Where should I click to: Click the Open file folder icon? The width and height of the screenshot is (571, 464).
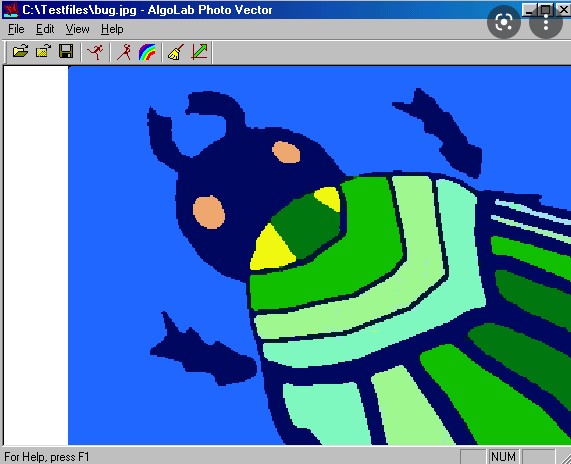20,51
